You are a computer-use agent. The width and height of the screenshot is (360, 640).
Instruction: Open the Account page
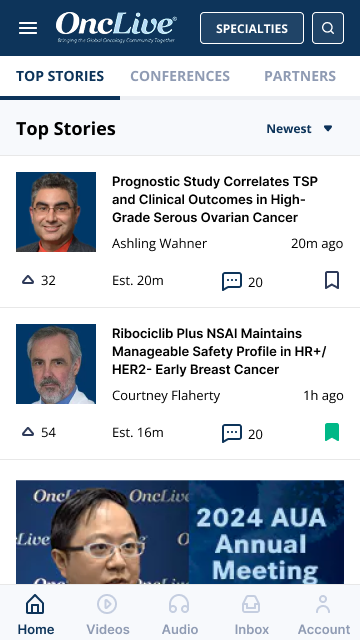click(x=324, y=614)
